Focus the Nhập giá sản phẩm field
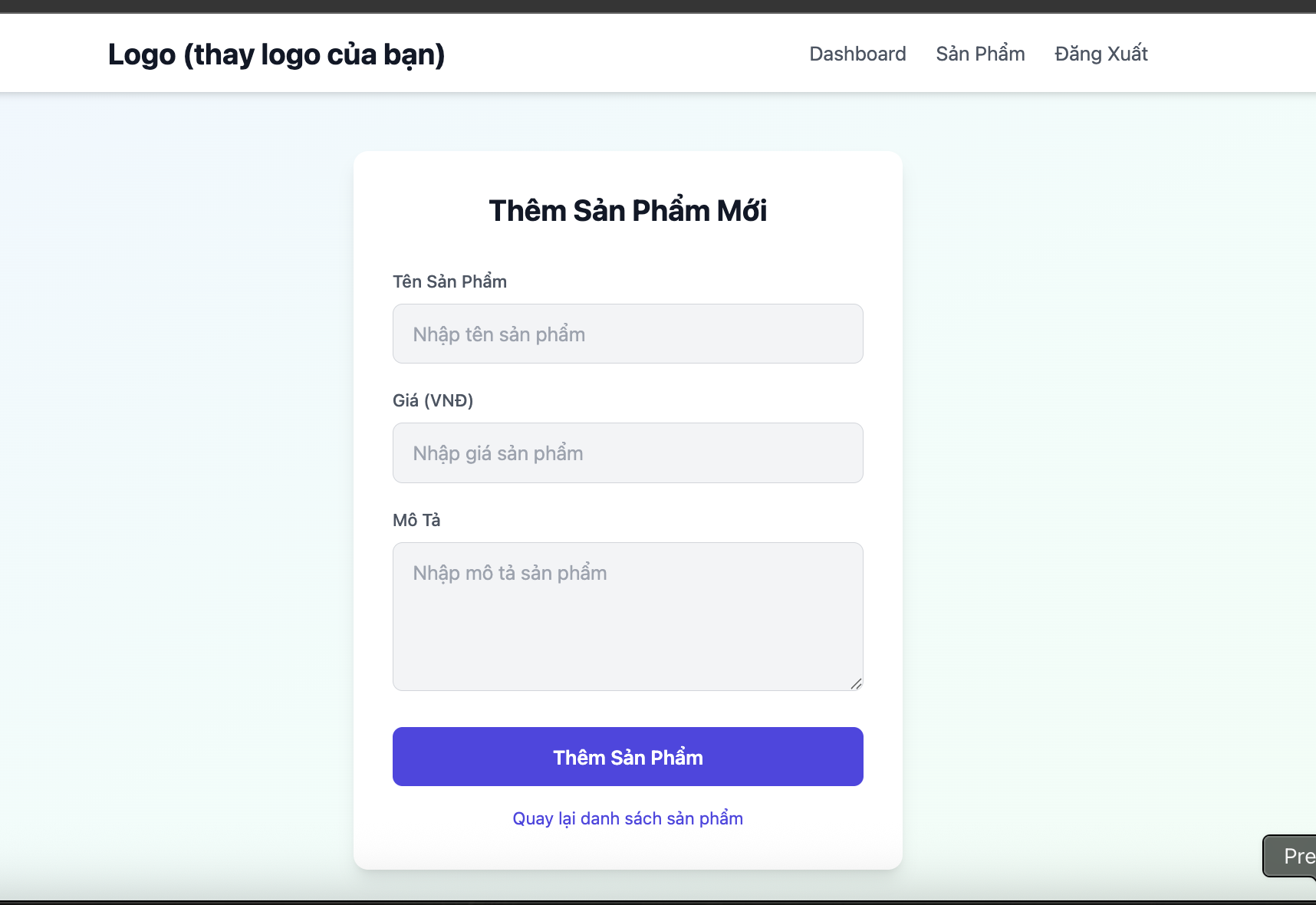1316x905 pixels. [627, 452]
